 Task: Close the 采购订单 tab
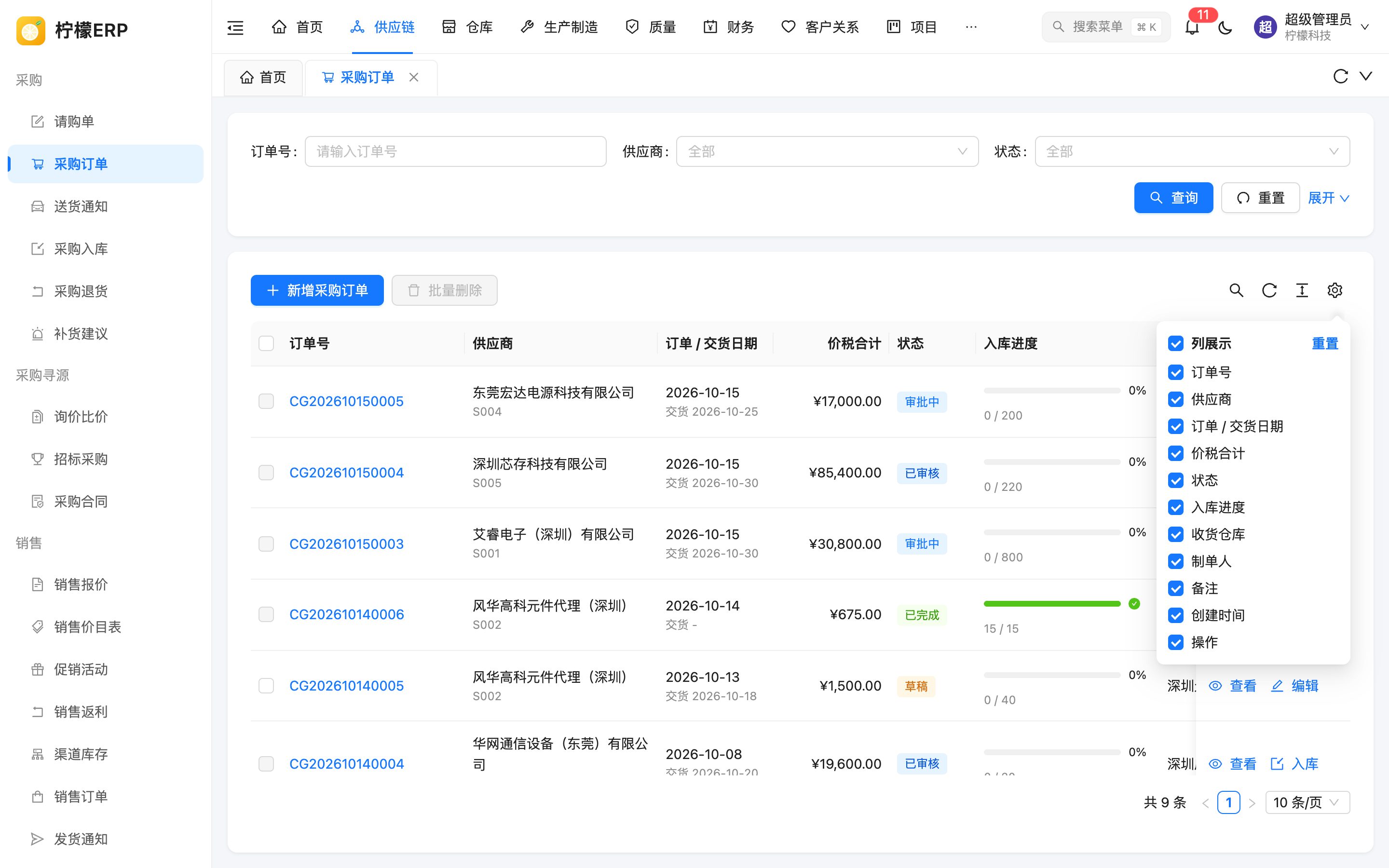point(414,77)
